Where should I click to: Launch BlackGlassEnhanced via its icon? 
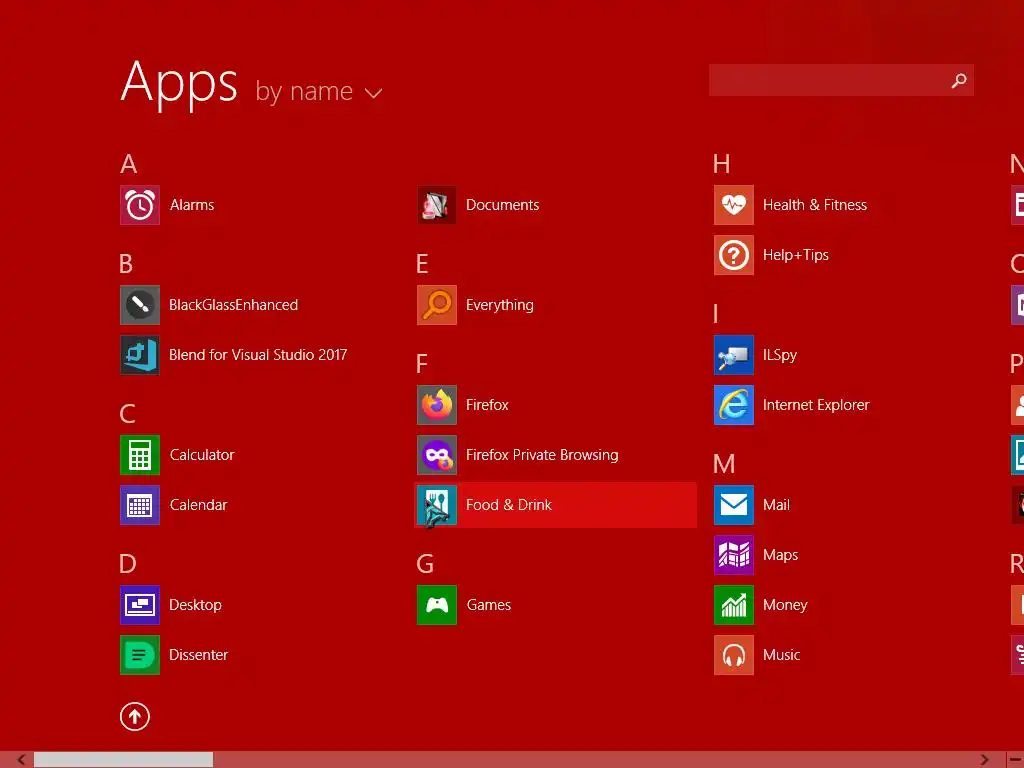(x=140, y=305)
